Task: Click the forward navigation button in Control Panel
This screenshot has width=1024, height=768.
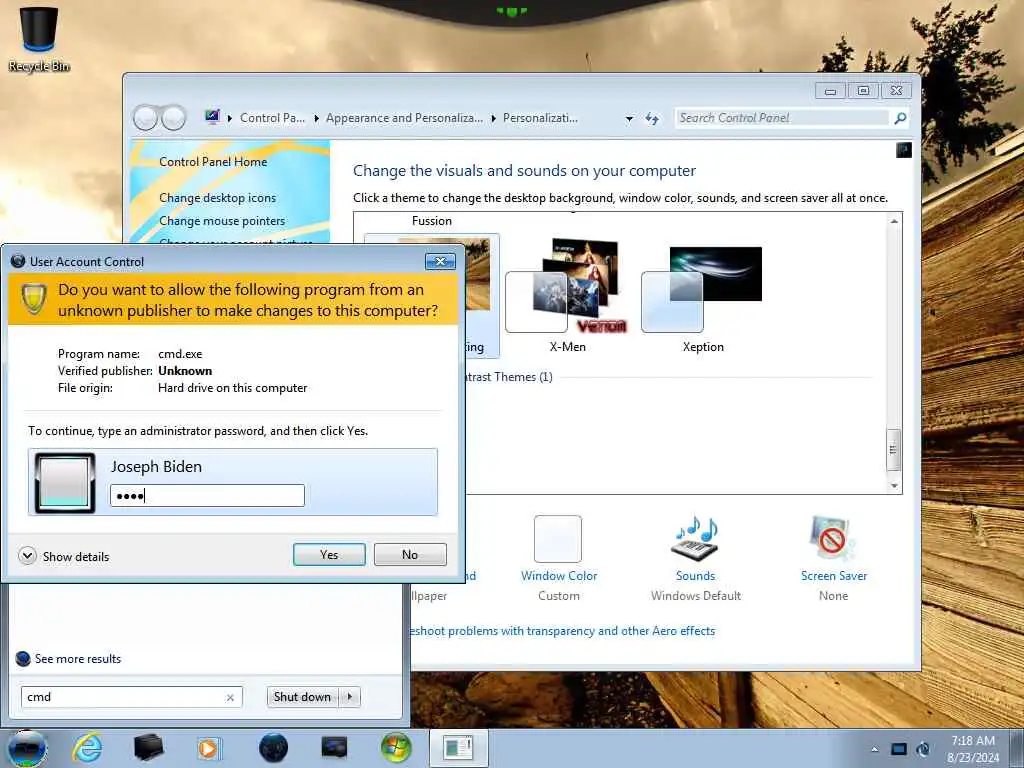Action: pyautogui.click(x=174, y=118)
